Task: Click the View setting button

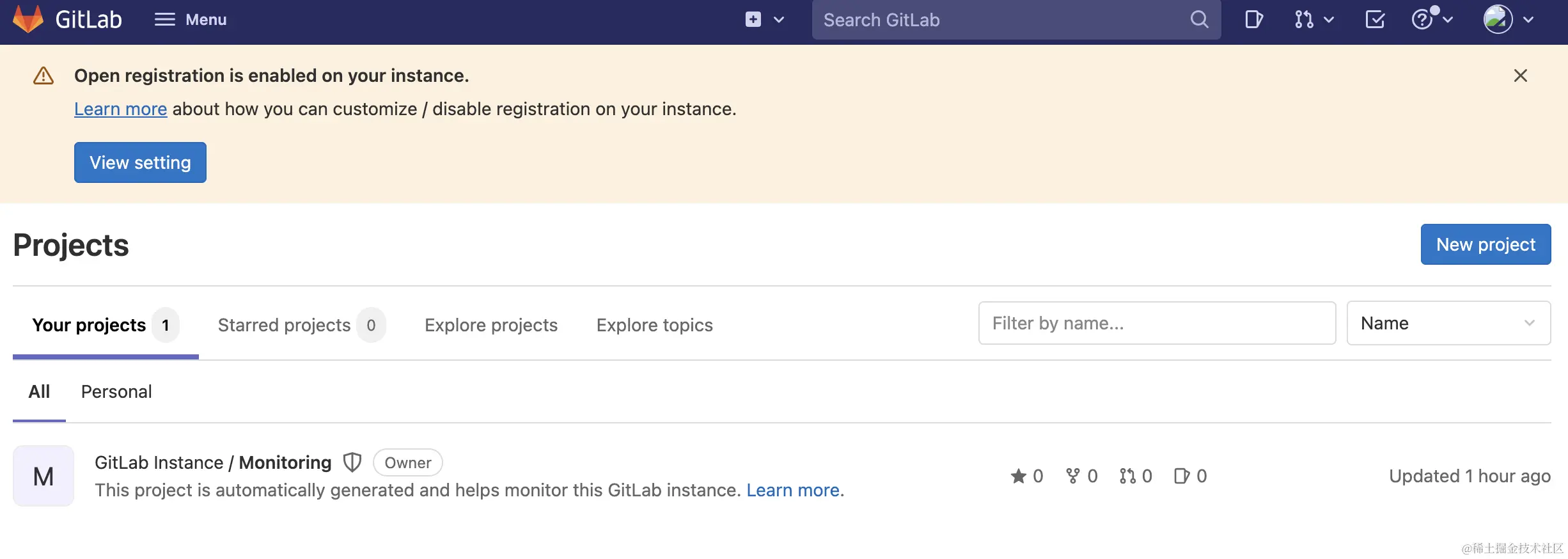Action: [140, 162]
